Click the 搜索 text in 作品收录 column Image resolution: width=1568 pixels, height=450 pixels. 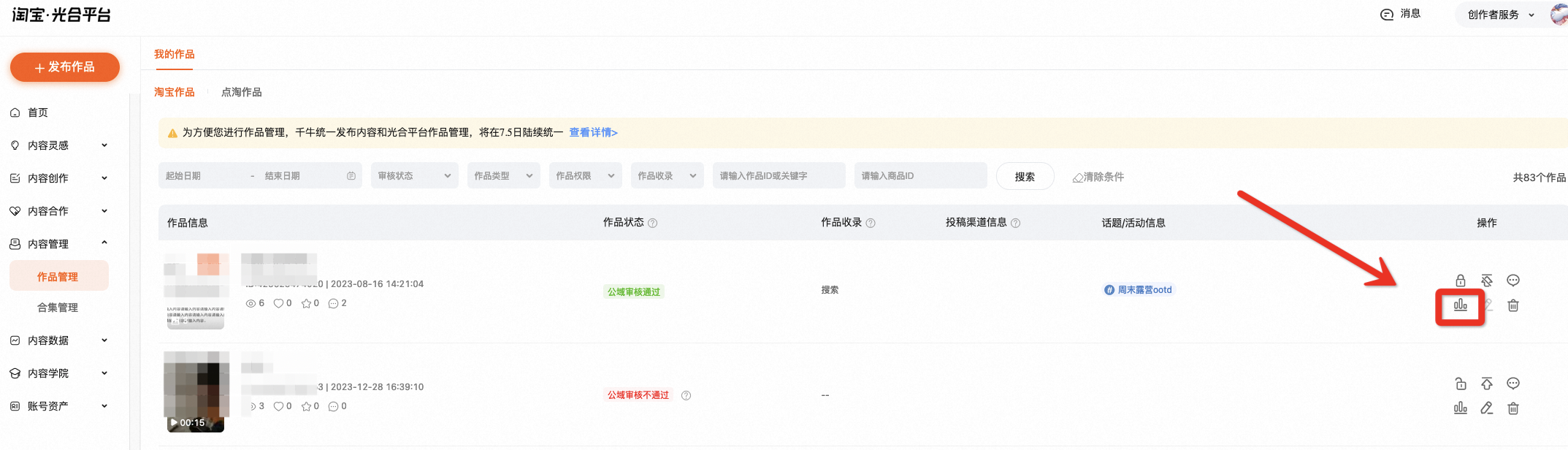coord(830,290)
